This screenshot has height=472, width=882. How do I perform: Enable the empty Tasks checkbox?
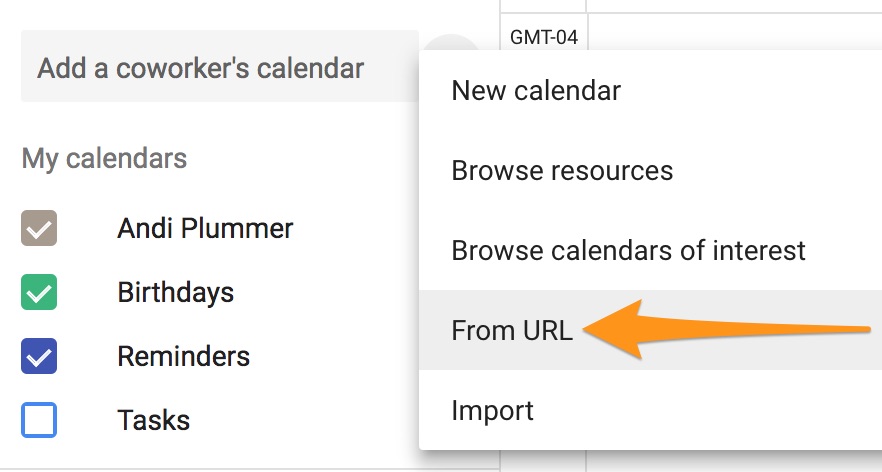(x=39, y=420)
